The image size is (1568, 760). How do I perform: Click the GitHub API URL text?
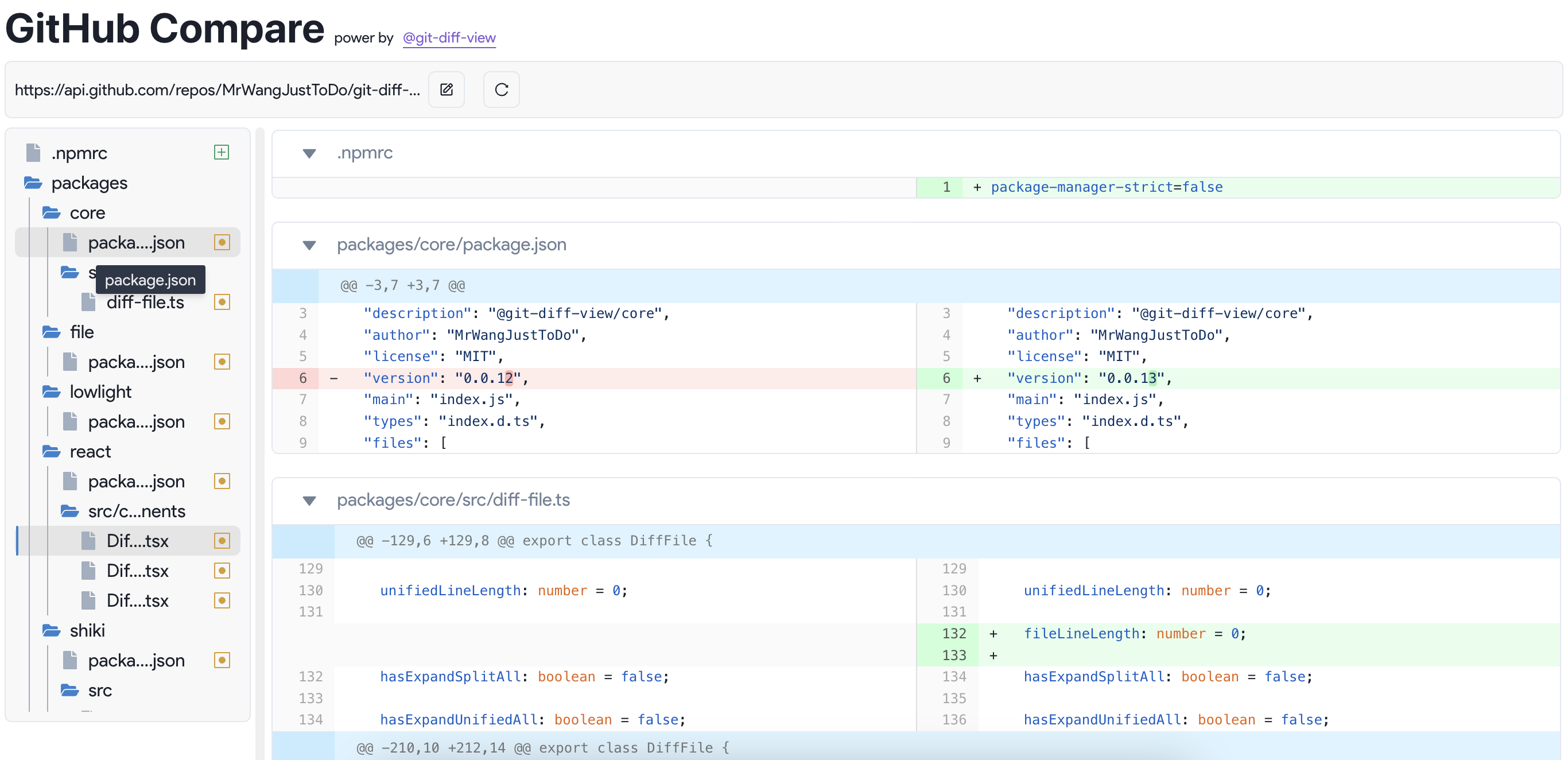click(217, 90)
